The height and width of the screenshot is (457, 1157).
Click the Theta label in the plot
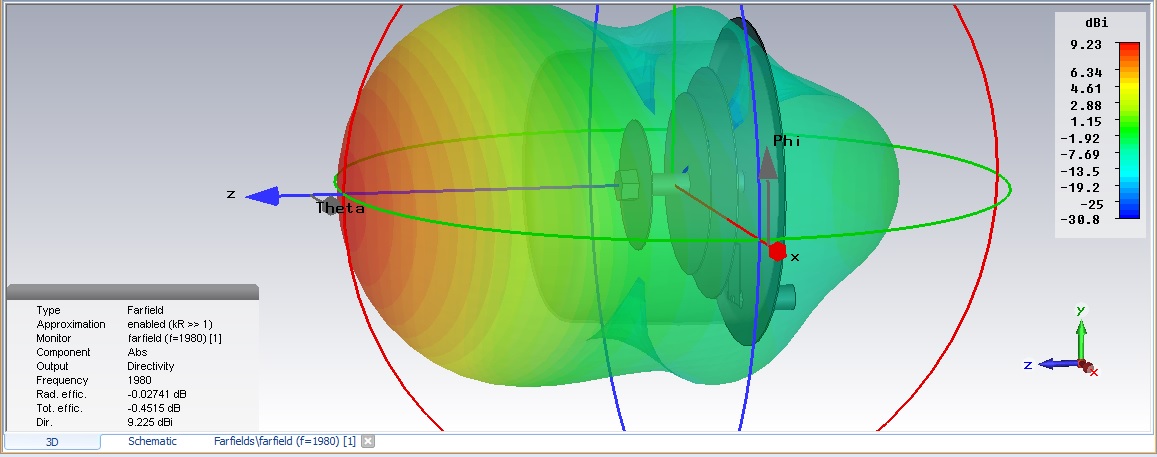341,208
